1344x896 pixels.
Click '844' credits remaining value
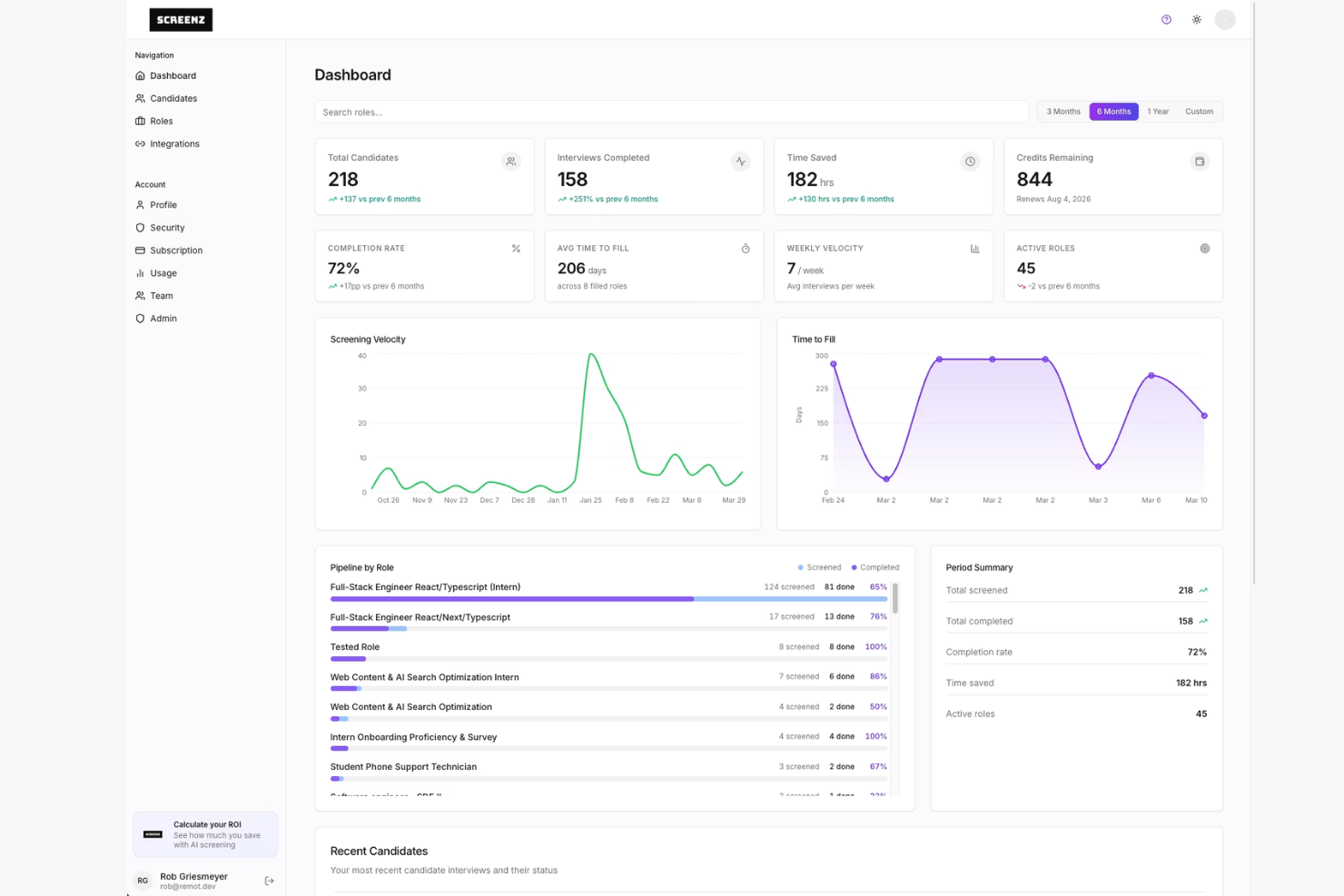point(1034,180)
